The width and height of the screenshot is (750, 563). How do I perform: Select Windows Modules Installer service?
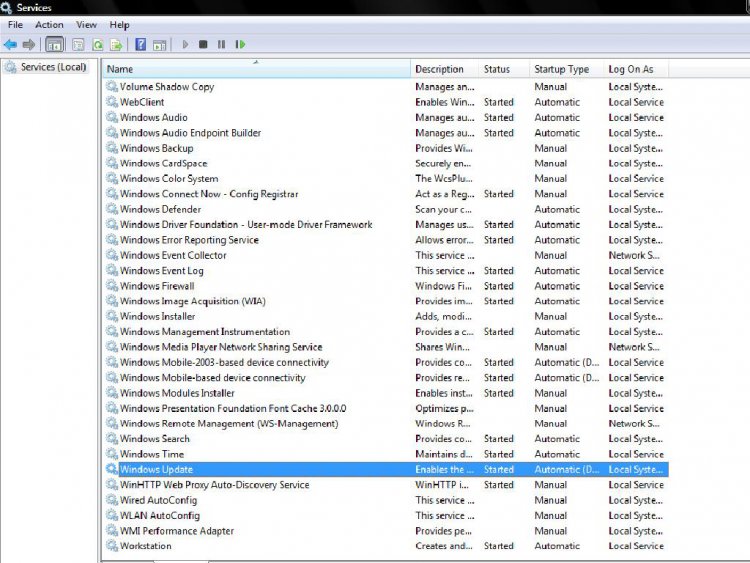386,393
